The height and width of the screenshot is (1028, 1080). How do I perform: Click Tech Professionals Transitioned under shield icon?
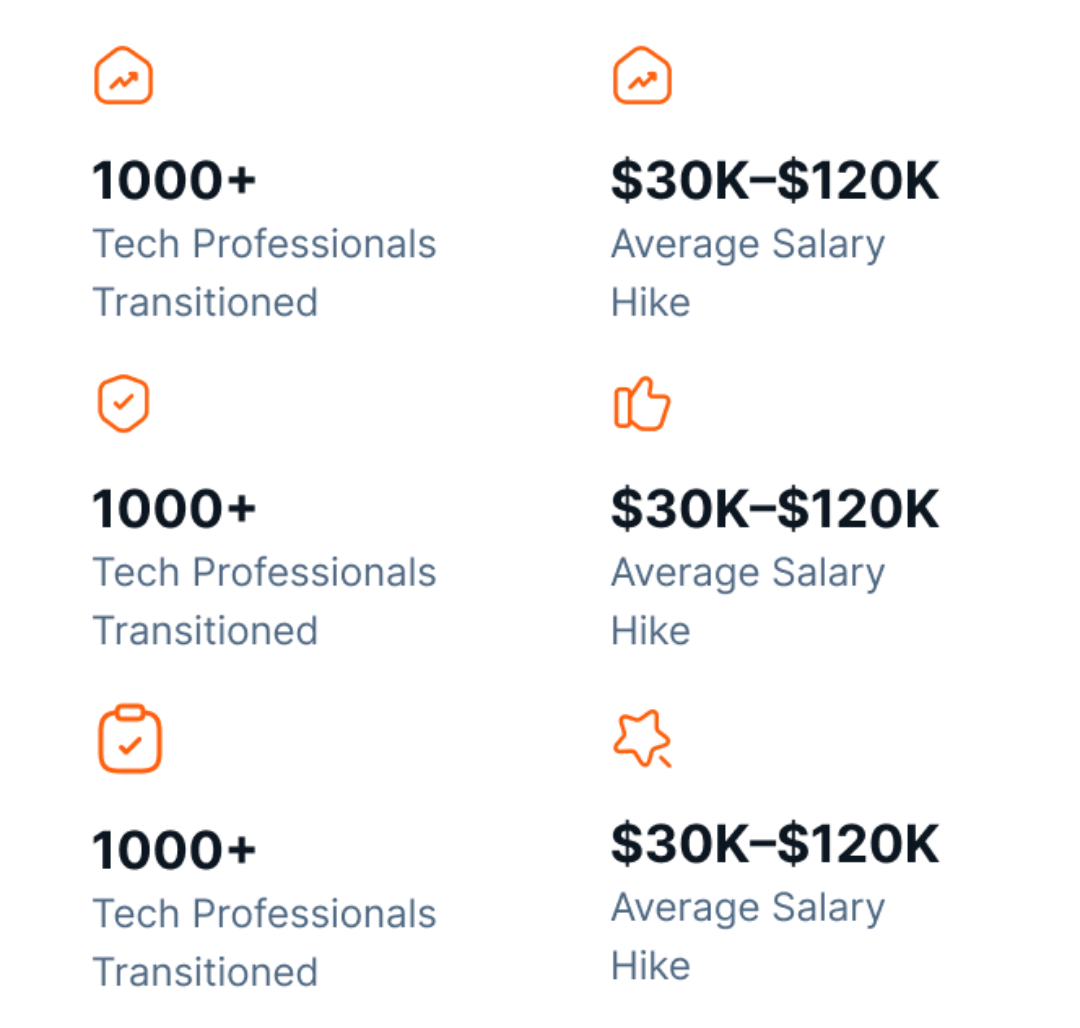coord(264,601)
